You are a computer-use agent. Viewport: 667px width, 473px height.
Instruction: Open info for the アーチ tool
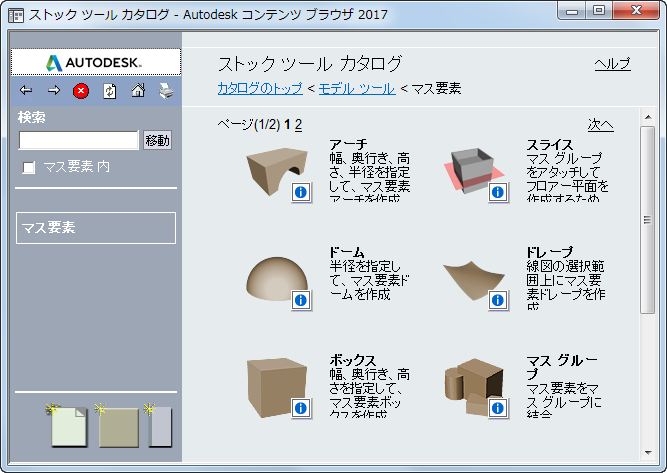click(x=301, y=192)
